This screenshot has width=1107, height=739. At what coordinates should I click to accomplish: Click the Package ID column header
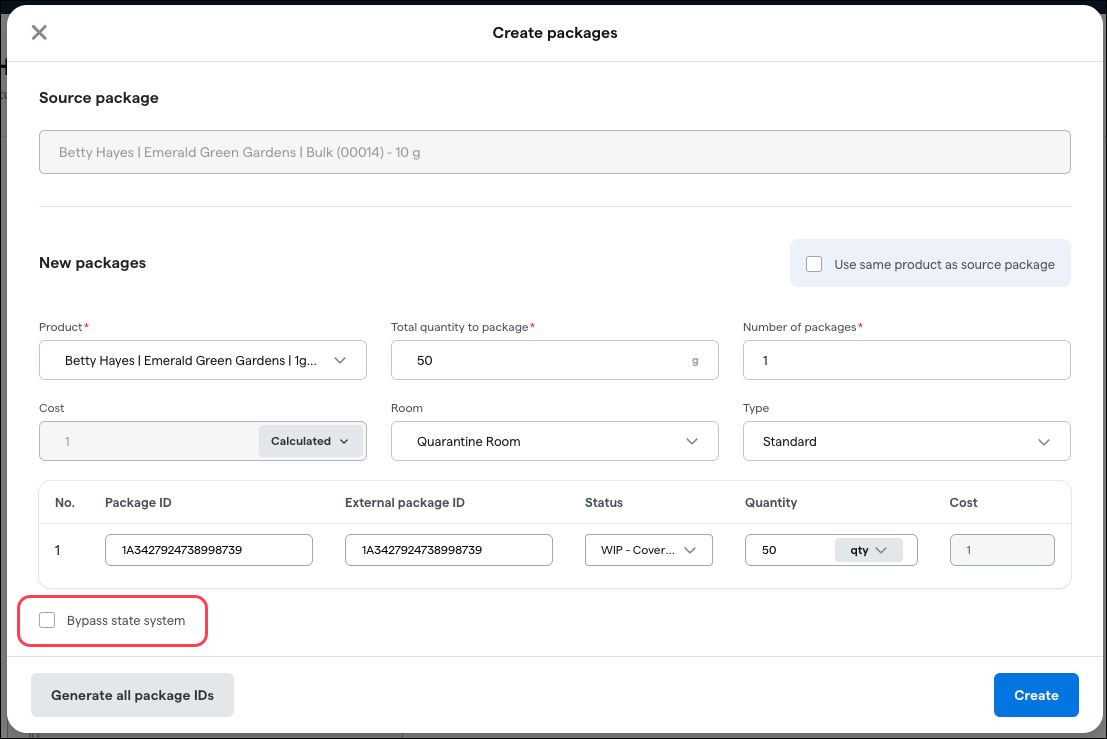tap(138, 503)
